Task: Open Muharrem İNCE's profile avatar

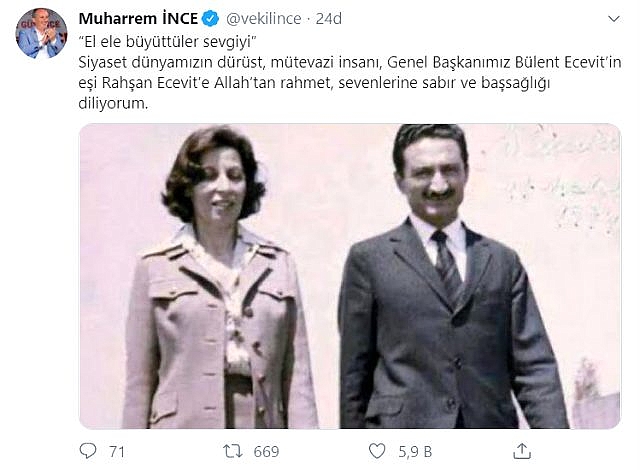Action: coord(41,33)
